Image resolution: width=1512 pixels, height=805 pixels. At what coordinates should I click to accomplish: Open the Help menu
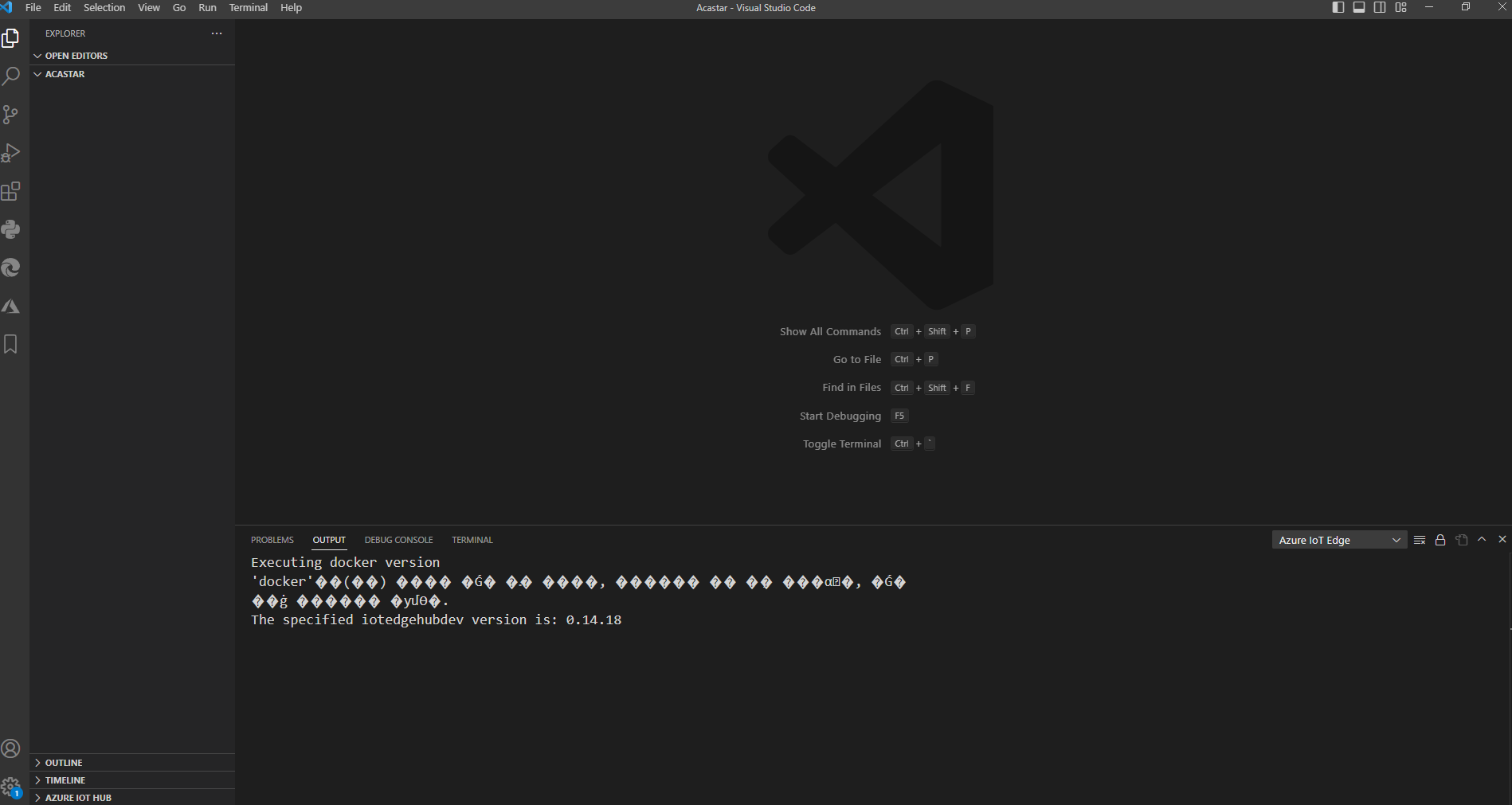(x=291, y=7)
